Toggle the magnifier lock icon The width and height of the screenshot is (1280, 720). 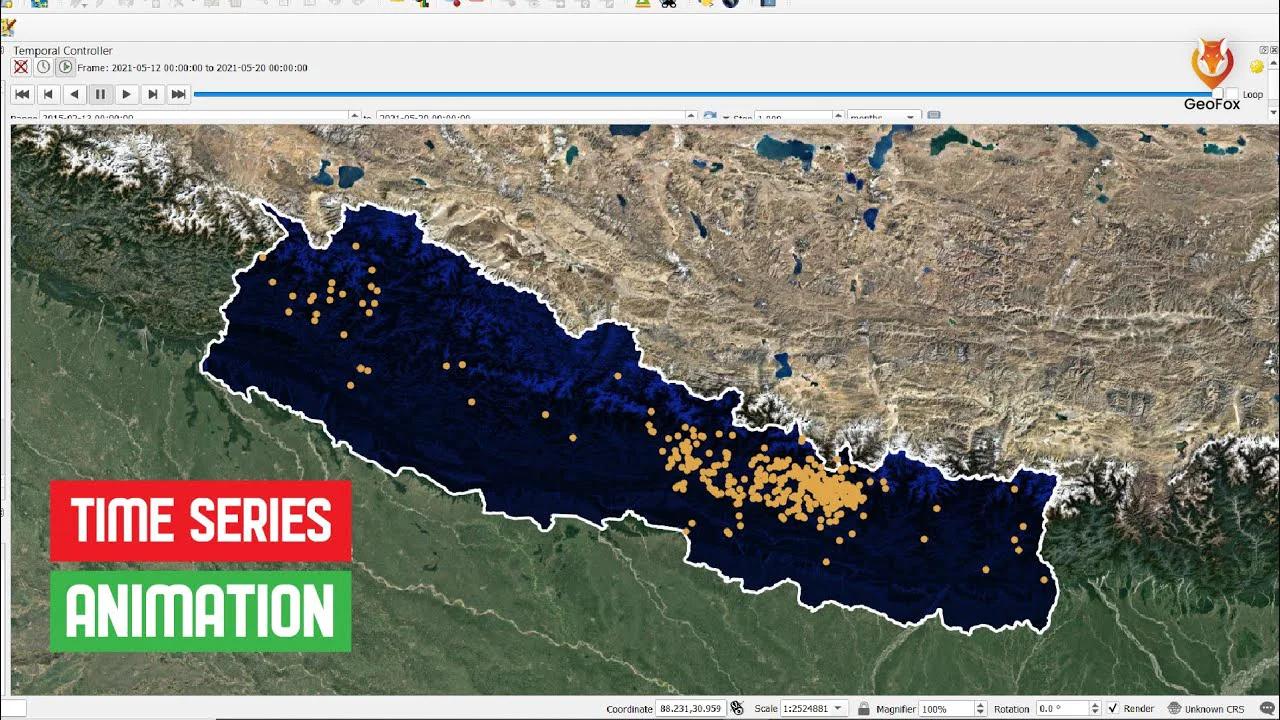862,708
